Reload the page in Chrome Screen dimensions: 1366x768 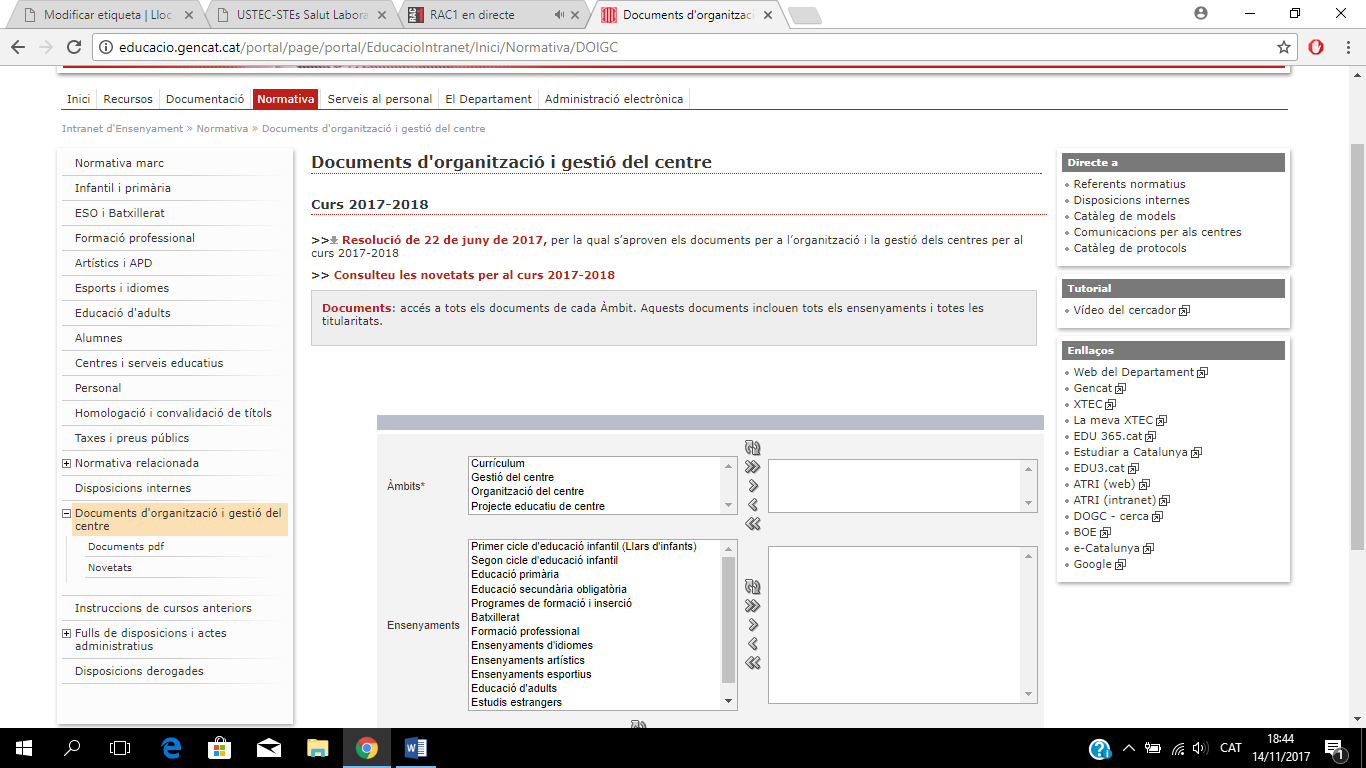tap(73, 47)
